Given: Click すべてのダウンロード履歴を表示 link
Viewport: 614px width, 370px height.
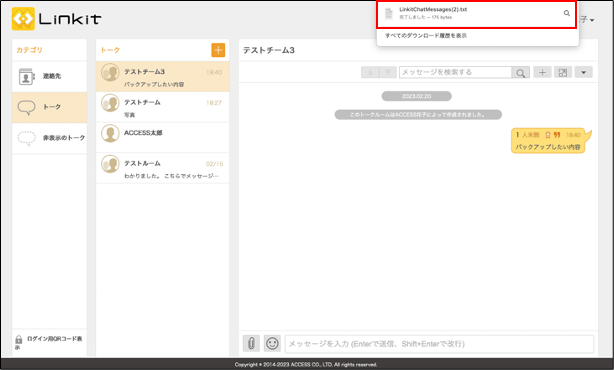Looking at the screenshot, I should tap(426, 36).
